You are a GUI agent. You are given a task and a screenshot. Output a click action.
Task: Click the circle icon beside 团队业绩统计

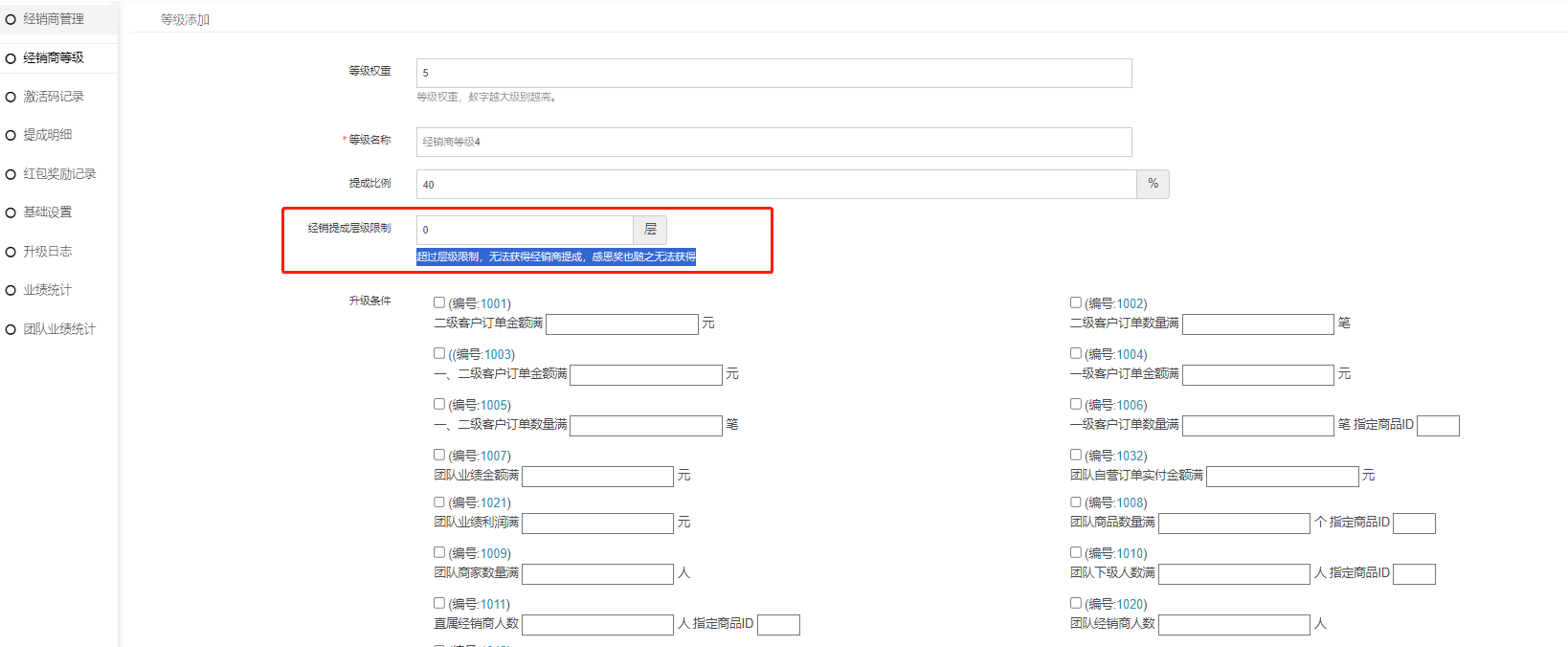click(11, 329)
